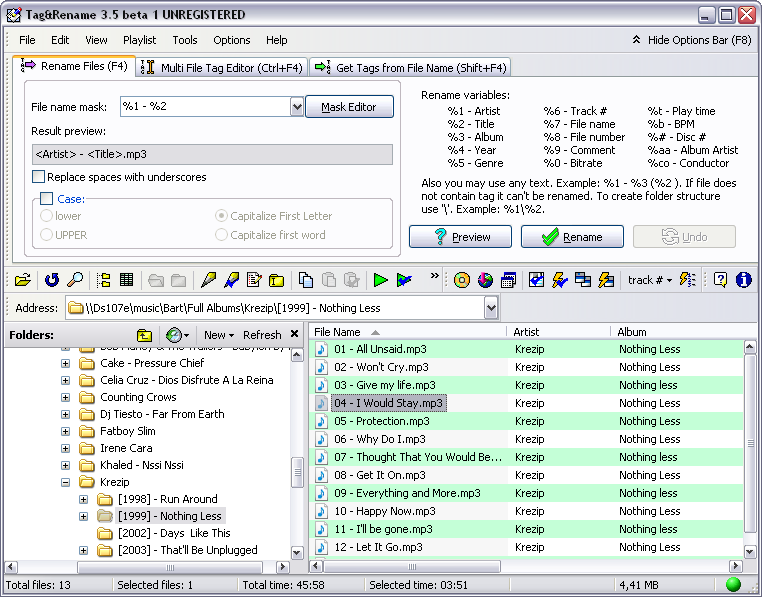Click the blue info circle icon
This screenshot has width=762, height=597.
coord(744,280)
